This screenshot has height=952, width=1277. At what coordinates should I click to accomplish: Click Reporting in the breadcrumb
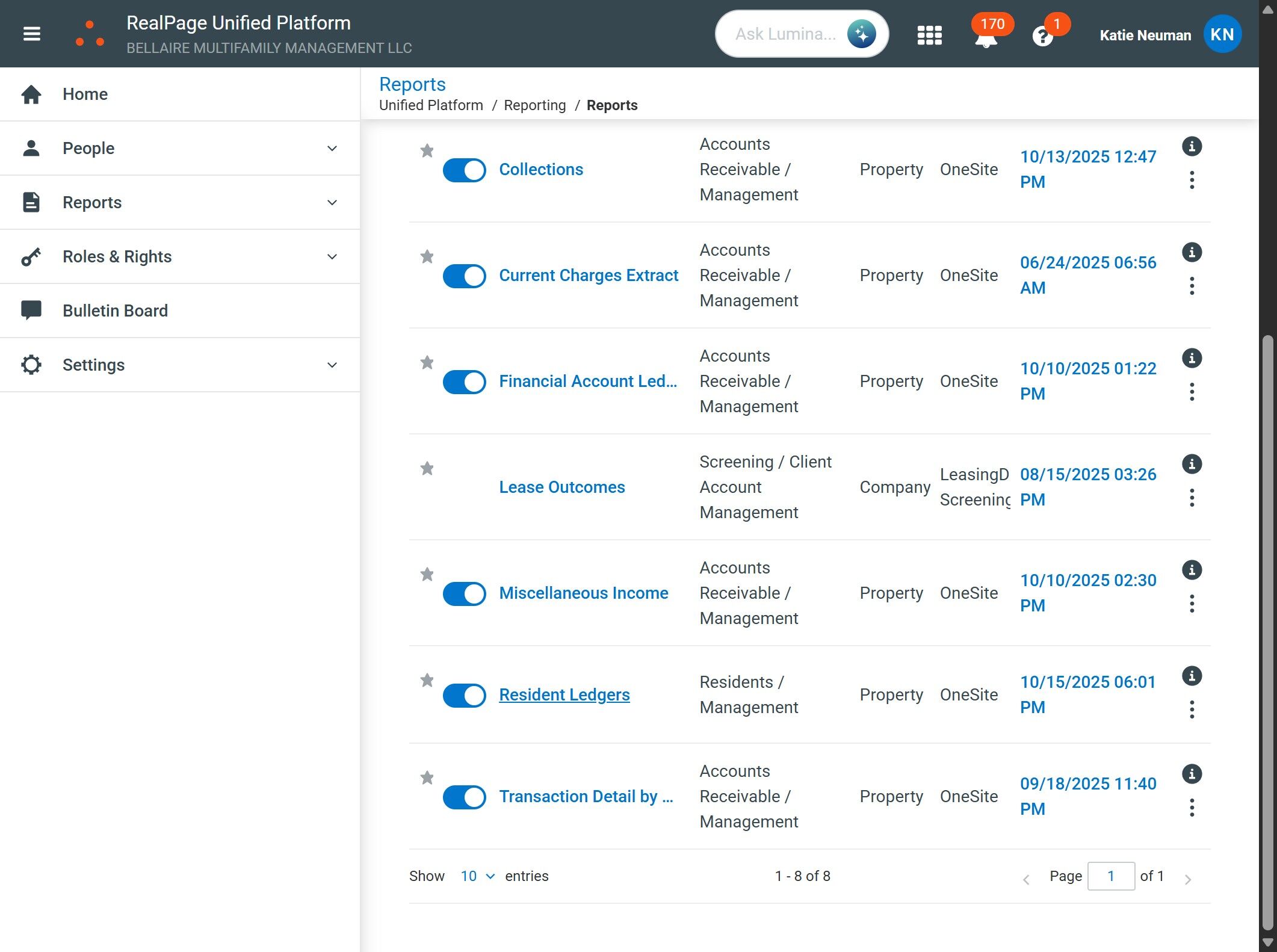coord(534,105)
